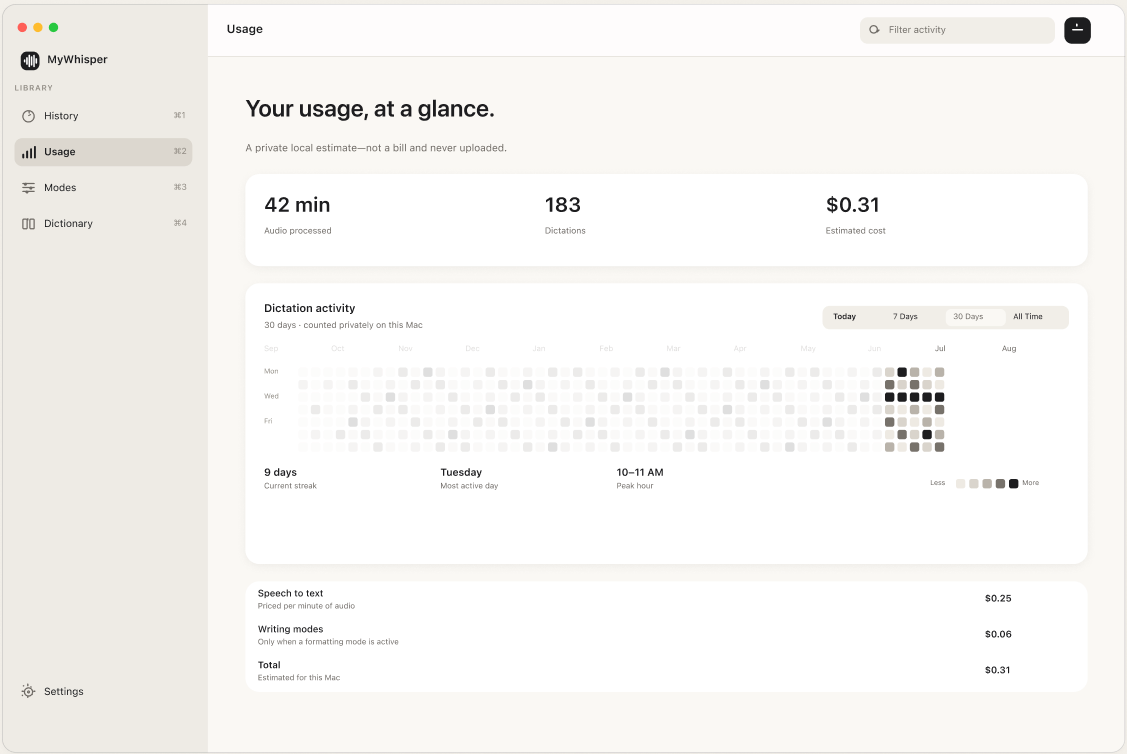
Task: Click the private local estimate subtitle
Action: (376, 148)
